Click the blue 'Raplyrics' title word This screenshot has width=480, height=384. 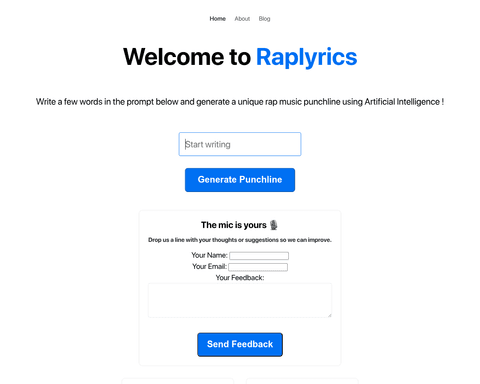[307, 57]
